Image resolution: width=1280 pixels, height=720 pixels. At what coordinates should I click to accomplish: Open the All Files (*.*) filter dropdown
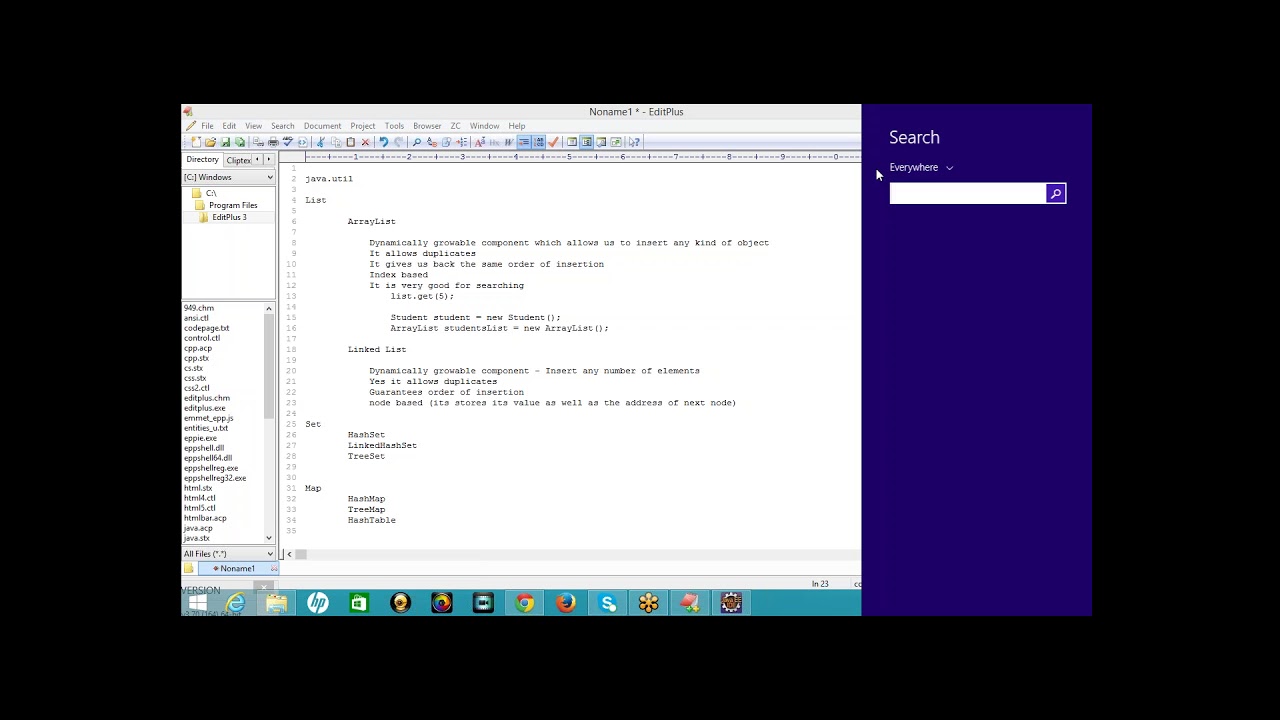coord(269,554)
